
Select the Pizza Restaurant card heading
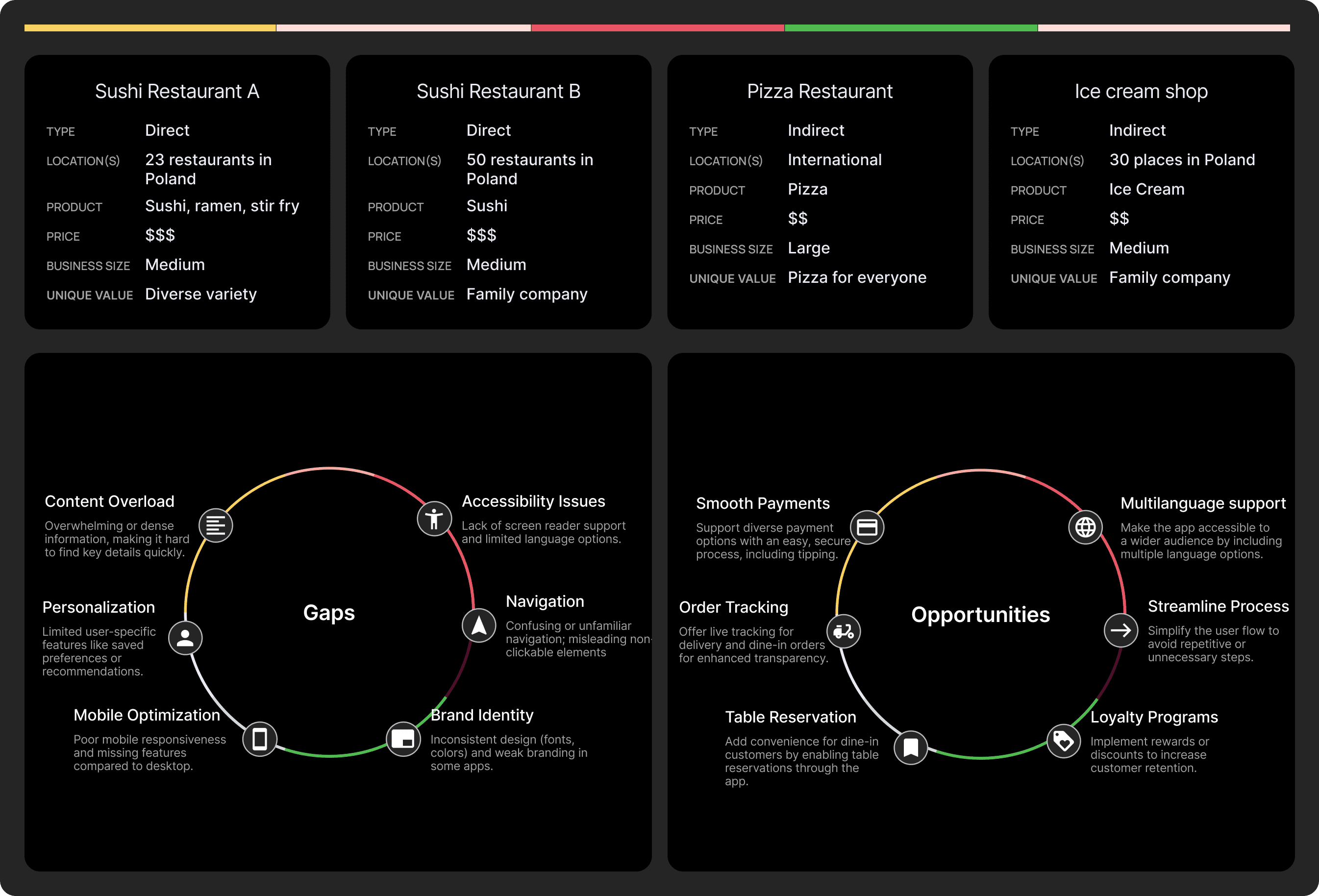pos(820,91)
